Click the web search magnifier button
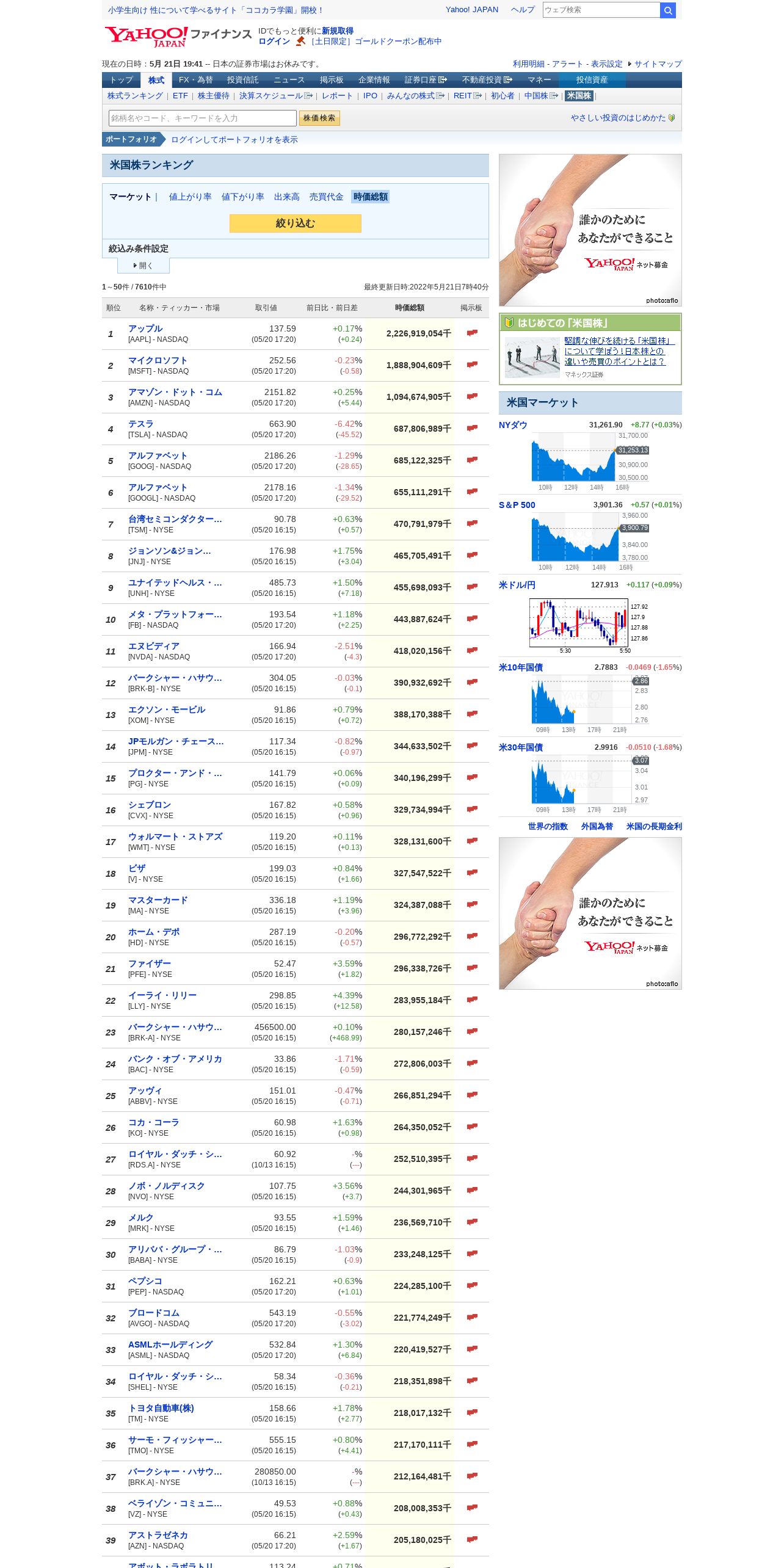The image size is (784, 1568). 667,10
